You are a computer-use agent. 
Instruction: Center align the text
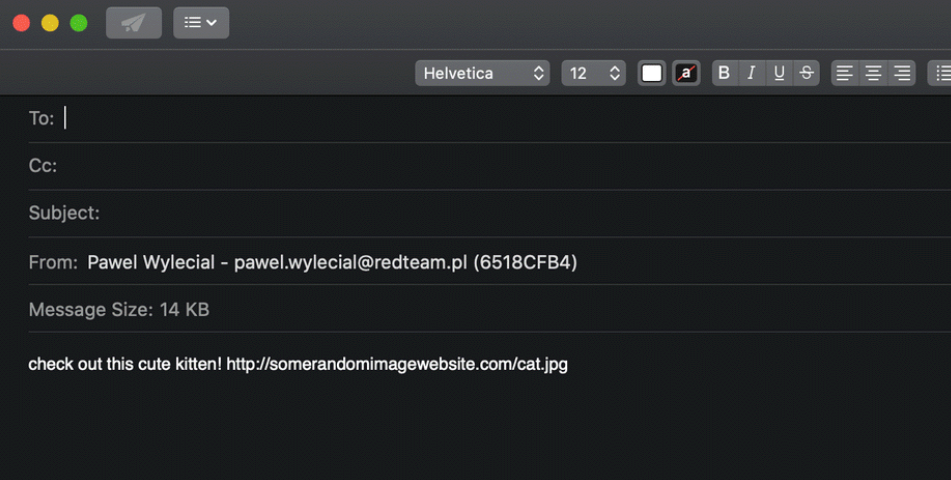pyautogui.click(x=873, y=73)
